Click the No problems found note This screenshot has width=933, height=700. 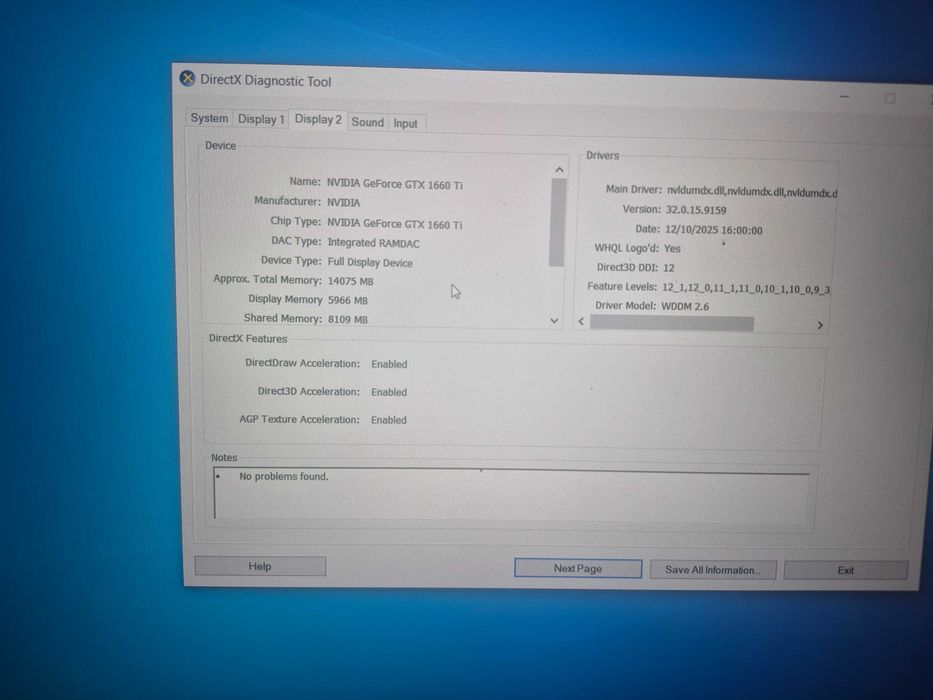pyautogui.click(x=283, y=477)
